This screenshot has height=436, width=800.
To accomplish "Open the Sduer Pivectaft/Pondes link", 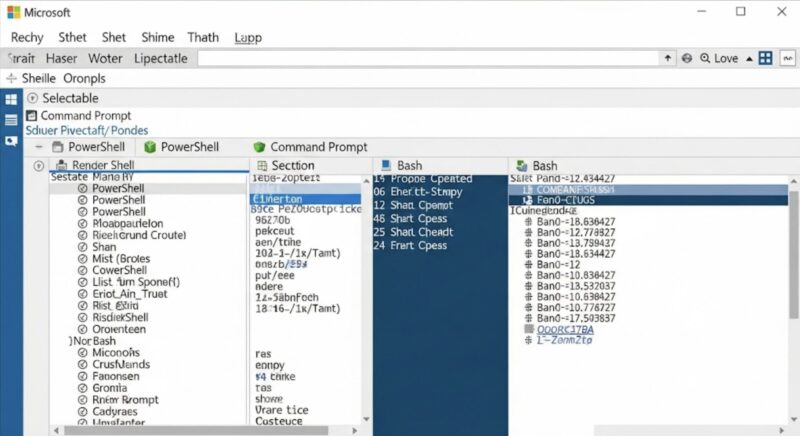I will click(87, 131).
